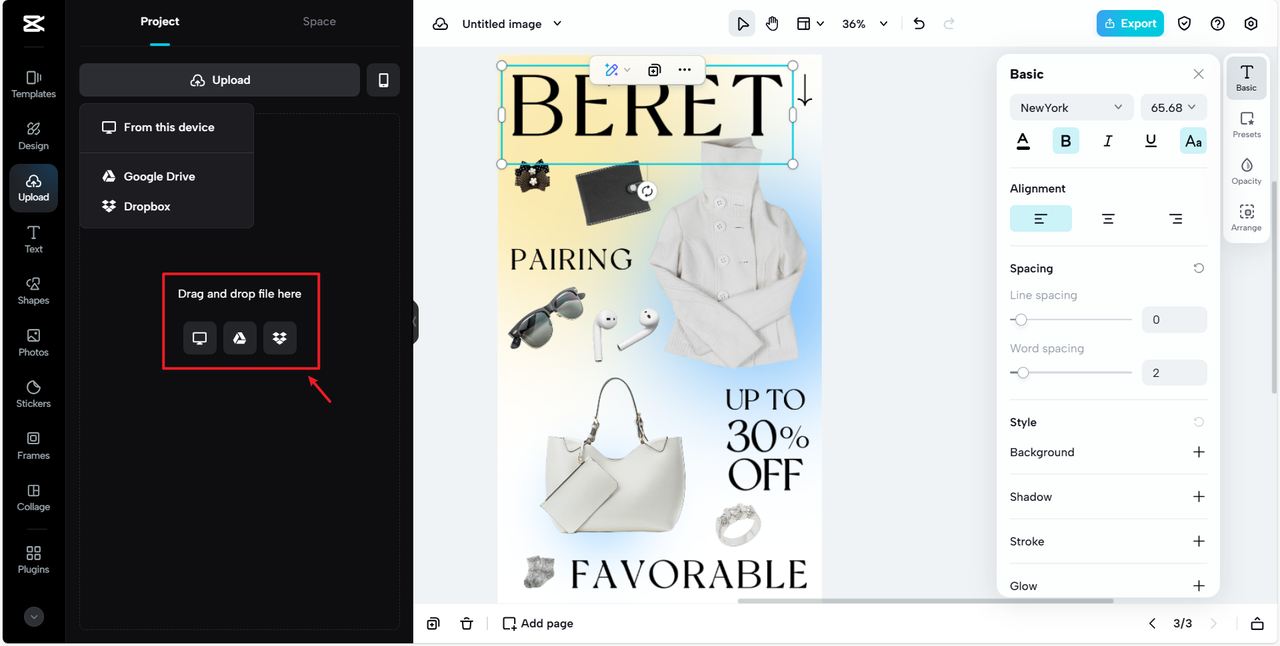This screenshot has width=1280, height=646.
Task: Choose Dropbox upload option
Action: point(167,207)
